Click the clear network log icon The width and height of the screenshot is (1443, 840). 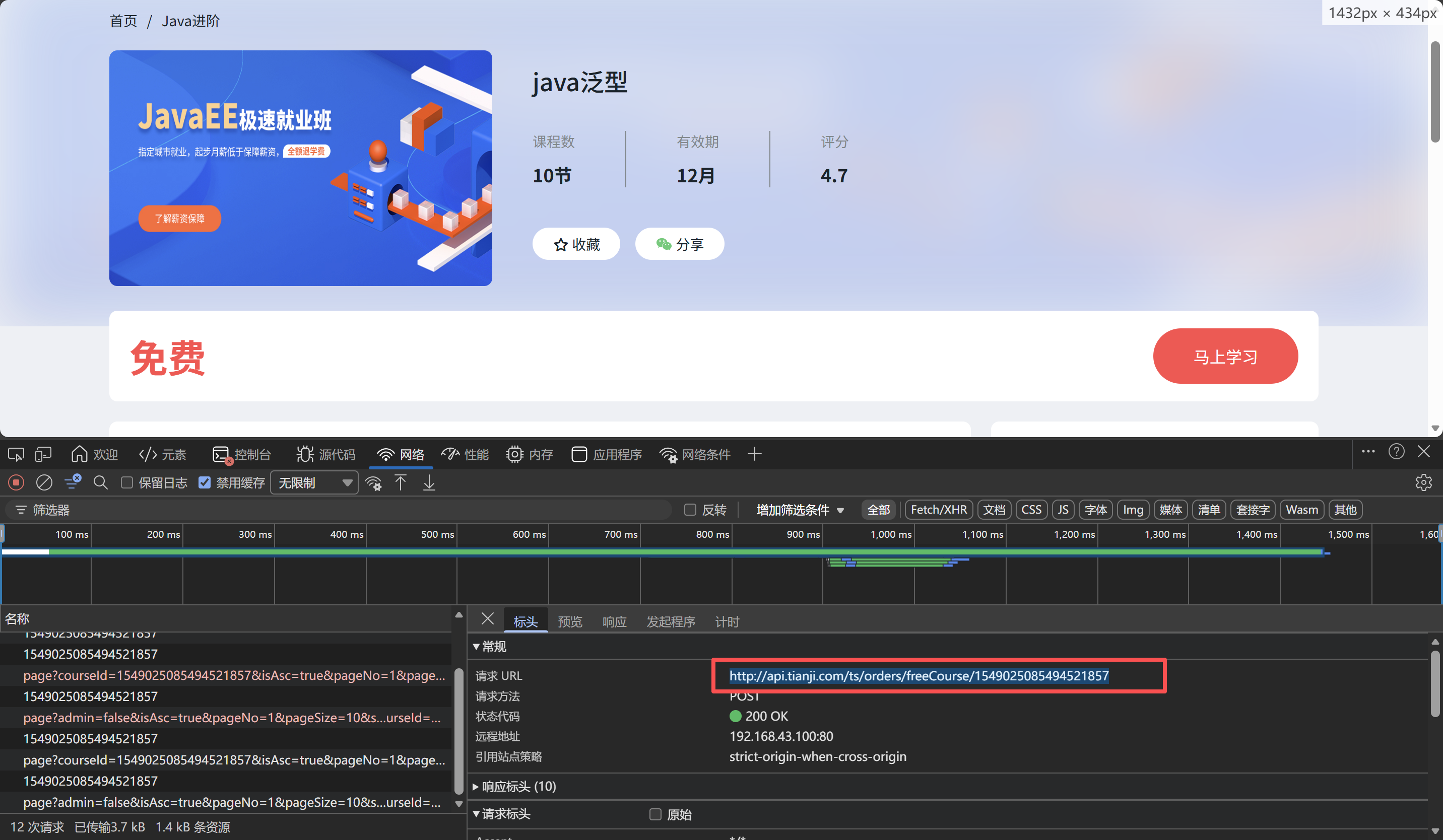tap(44, 483)
